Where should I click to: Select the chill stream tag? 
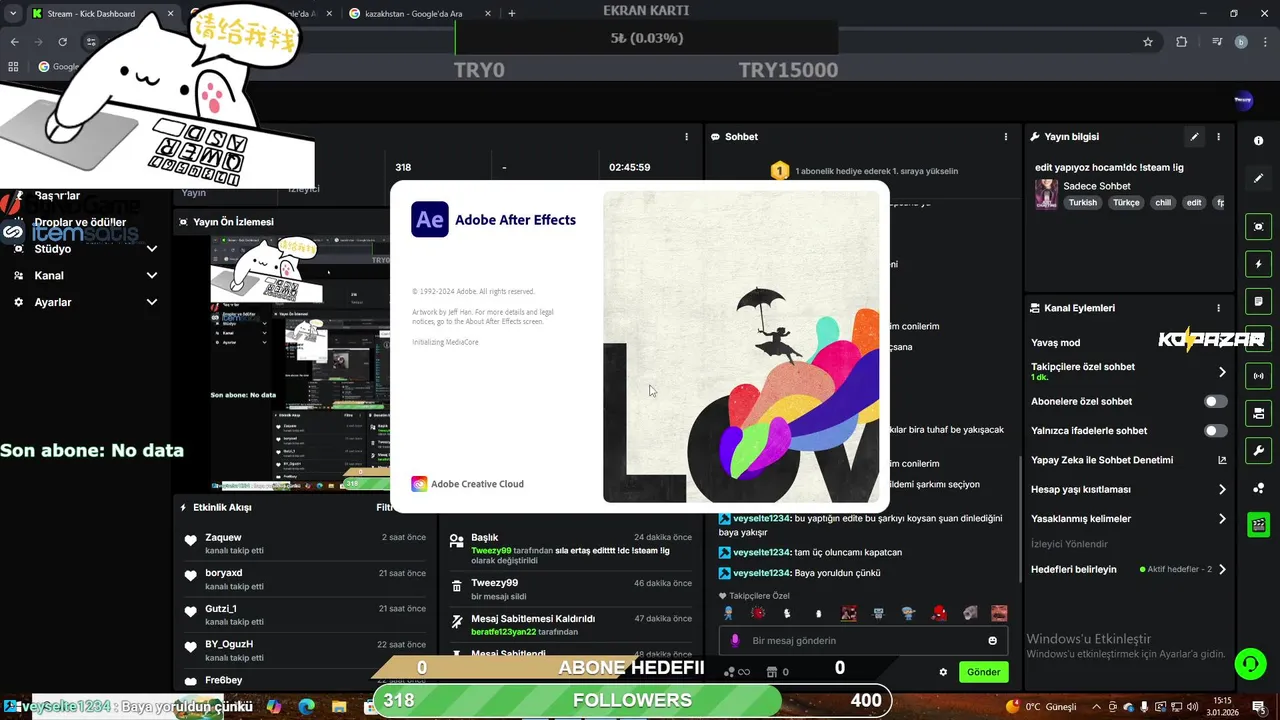click(x=1162, y=202)
